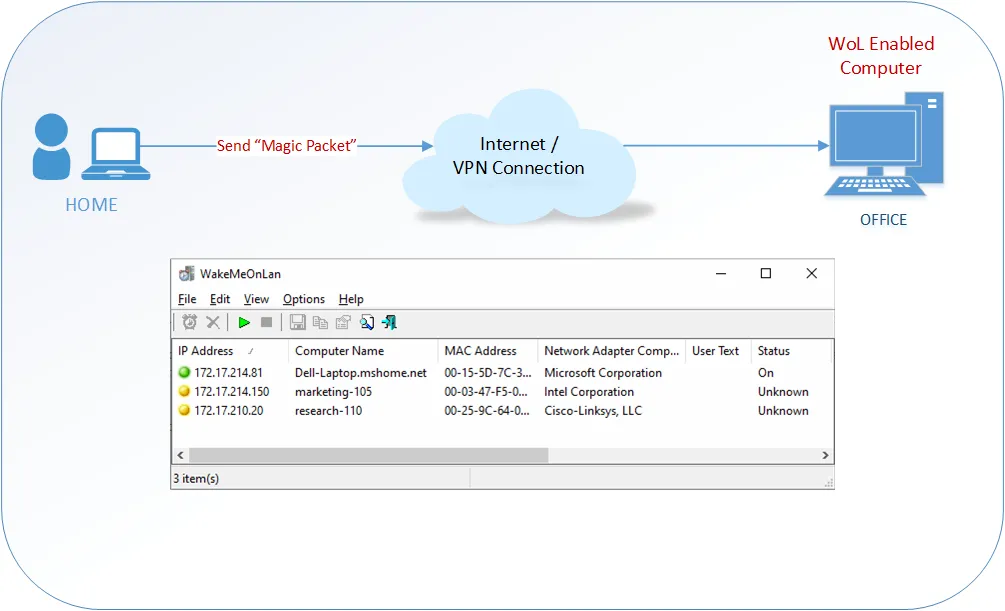The width and height of the screenshot is (1005, 611).
Task: Click the horizontal scrollbar thumb
Action: pos(369,455)
